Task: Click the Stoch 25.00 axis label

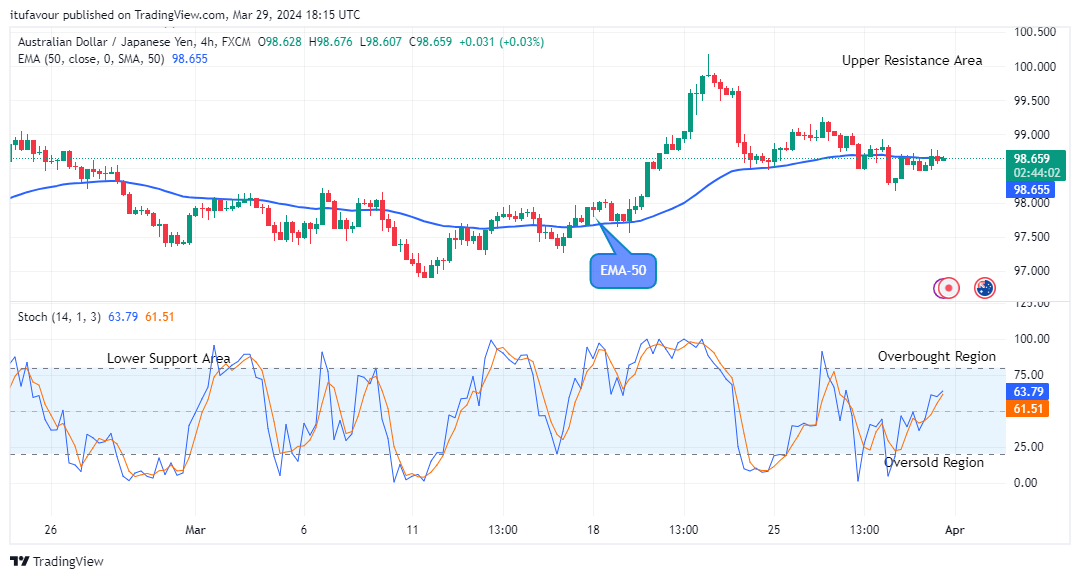Action: pyautogui.click(x=1030, y=447)
